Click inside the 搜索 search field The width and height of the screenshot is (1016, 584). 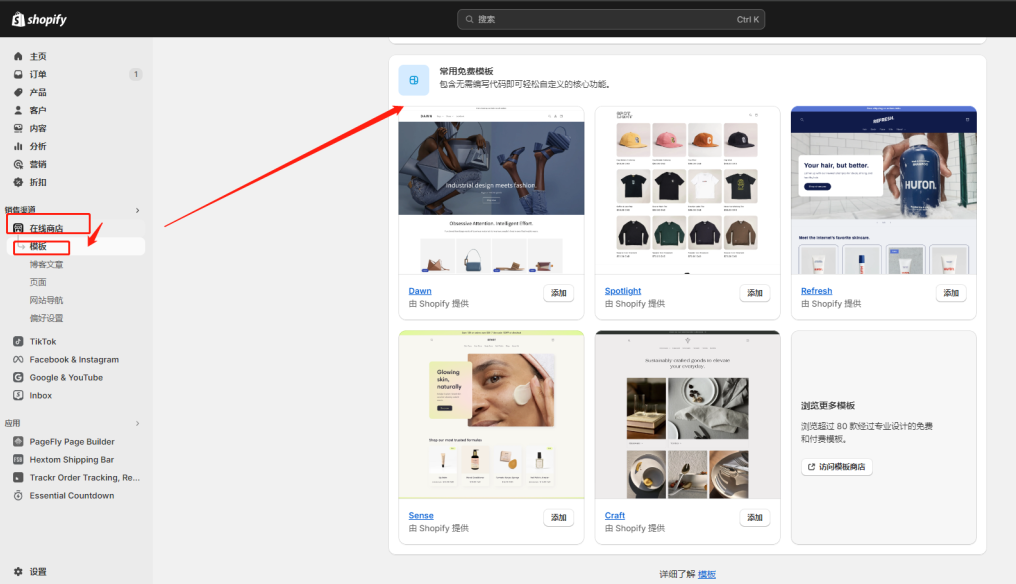(x=610, y=18)
